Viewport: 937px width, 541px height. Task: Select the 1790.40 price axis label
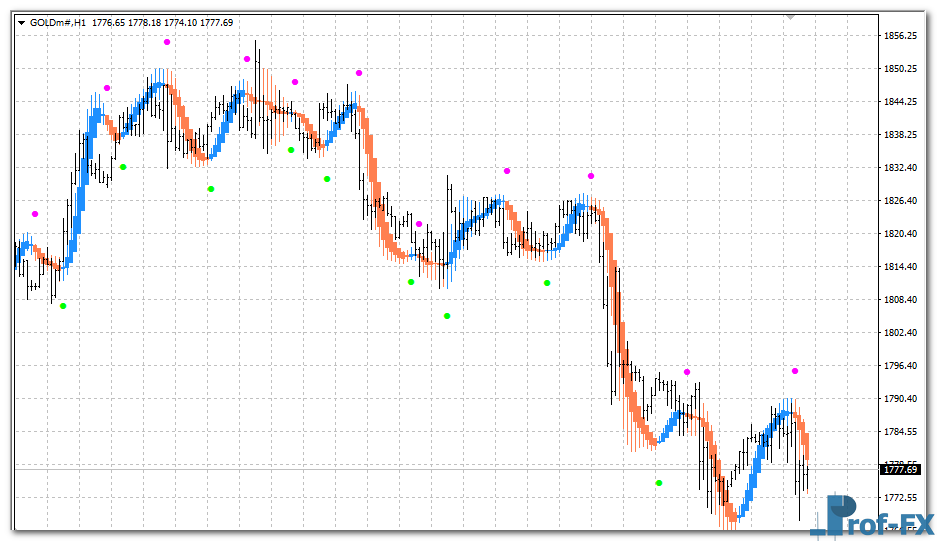click(x=901, y=399)
